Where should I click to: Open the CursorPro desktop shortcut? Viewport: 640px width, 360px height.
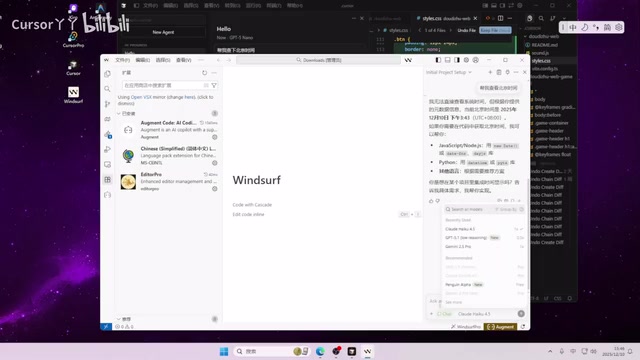pyautogui.click(x=73, y=39)
